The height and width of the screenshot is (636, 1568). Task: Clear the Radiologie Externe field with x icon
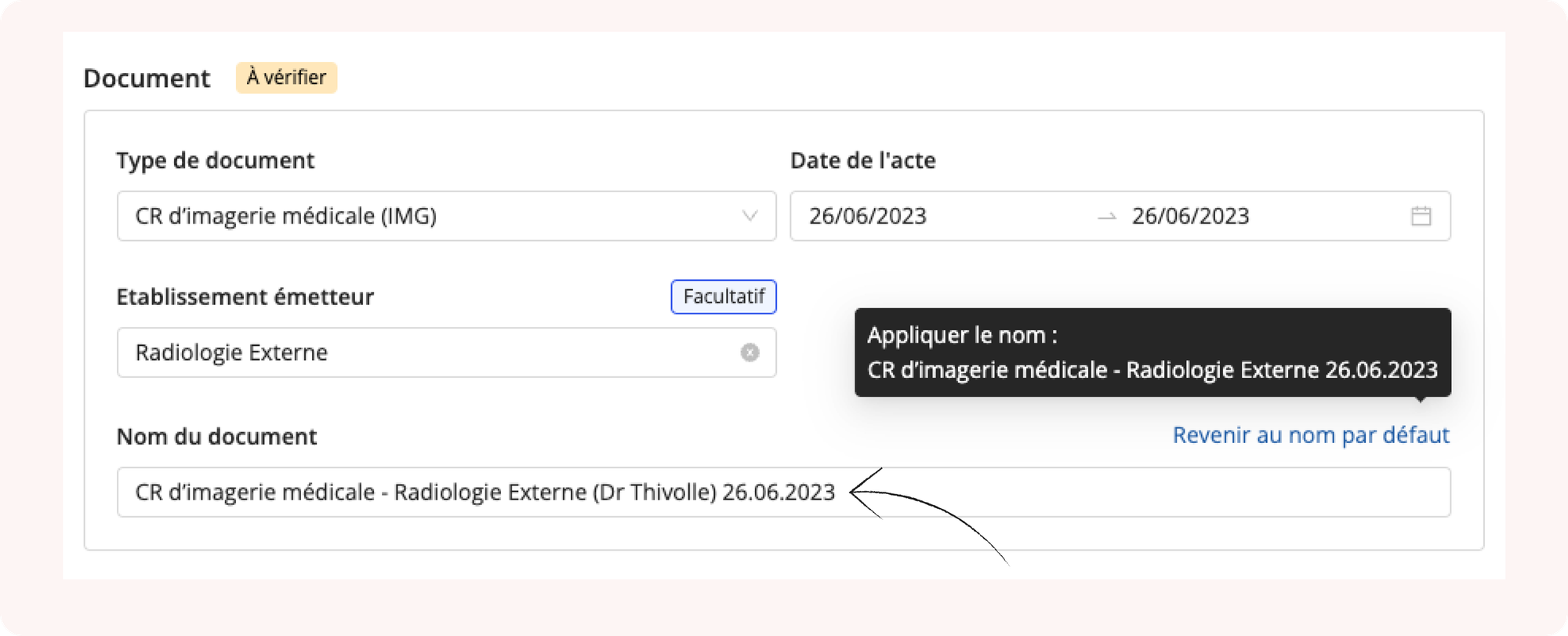750,353
